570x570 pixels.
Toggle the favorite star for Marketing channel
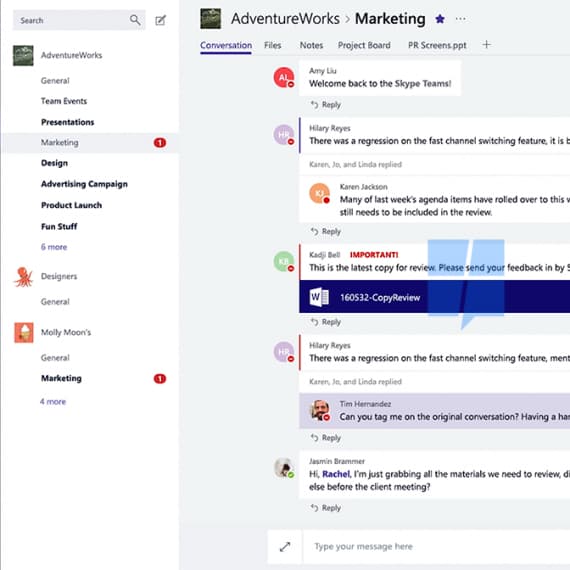pos(440,19)
